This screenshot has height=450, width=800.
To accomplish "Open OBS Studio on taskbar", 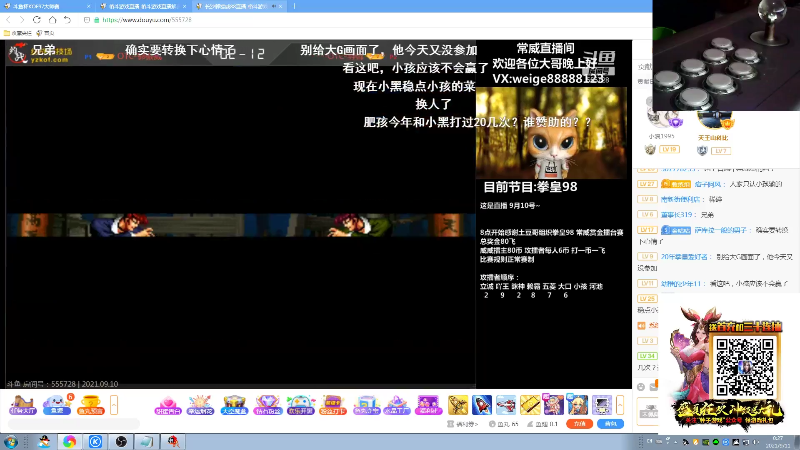I will click(x=121, y=442).
